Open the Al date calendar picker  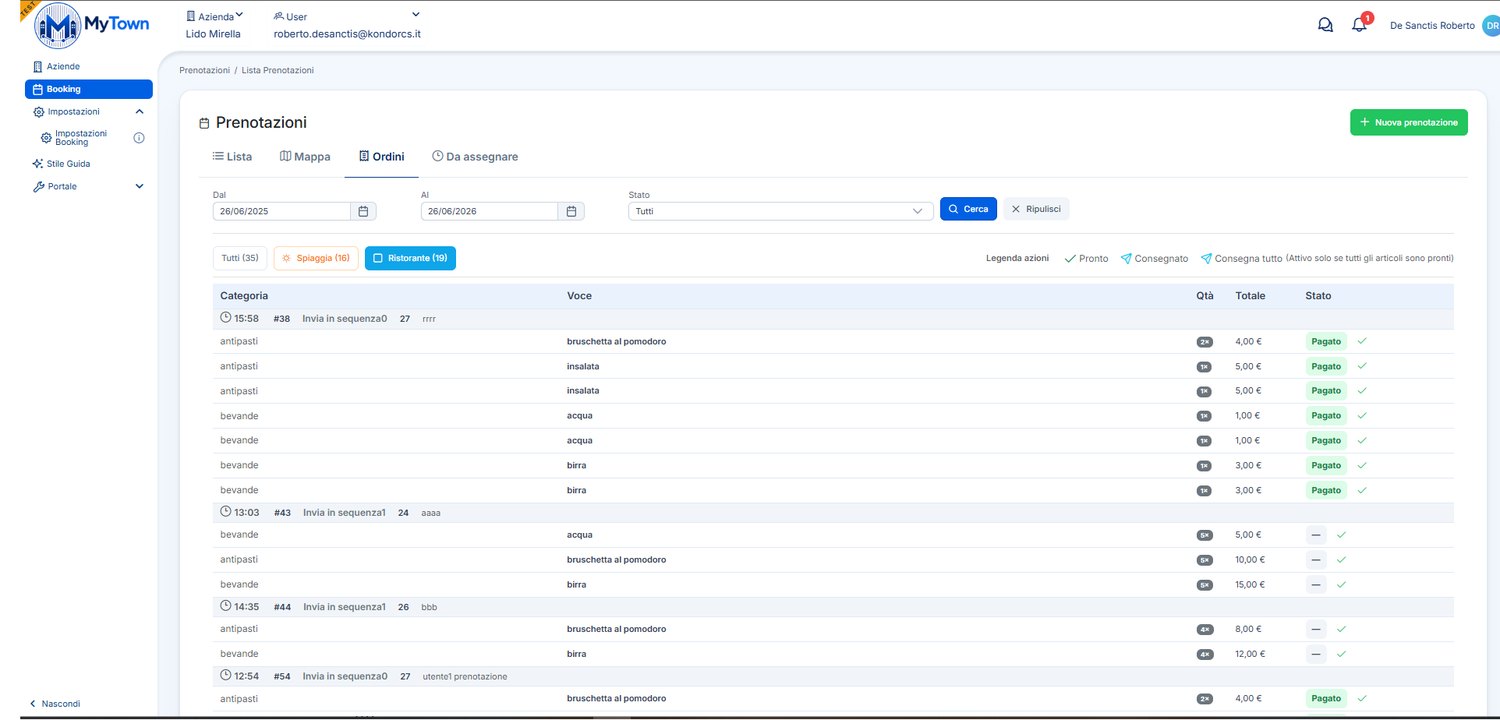point(572,211)
